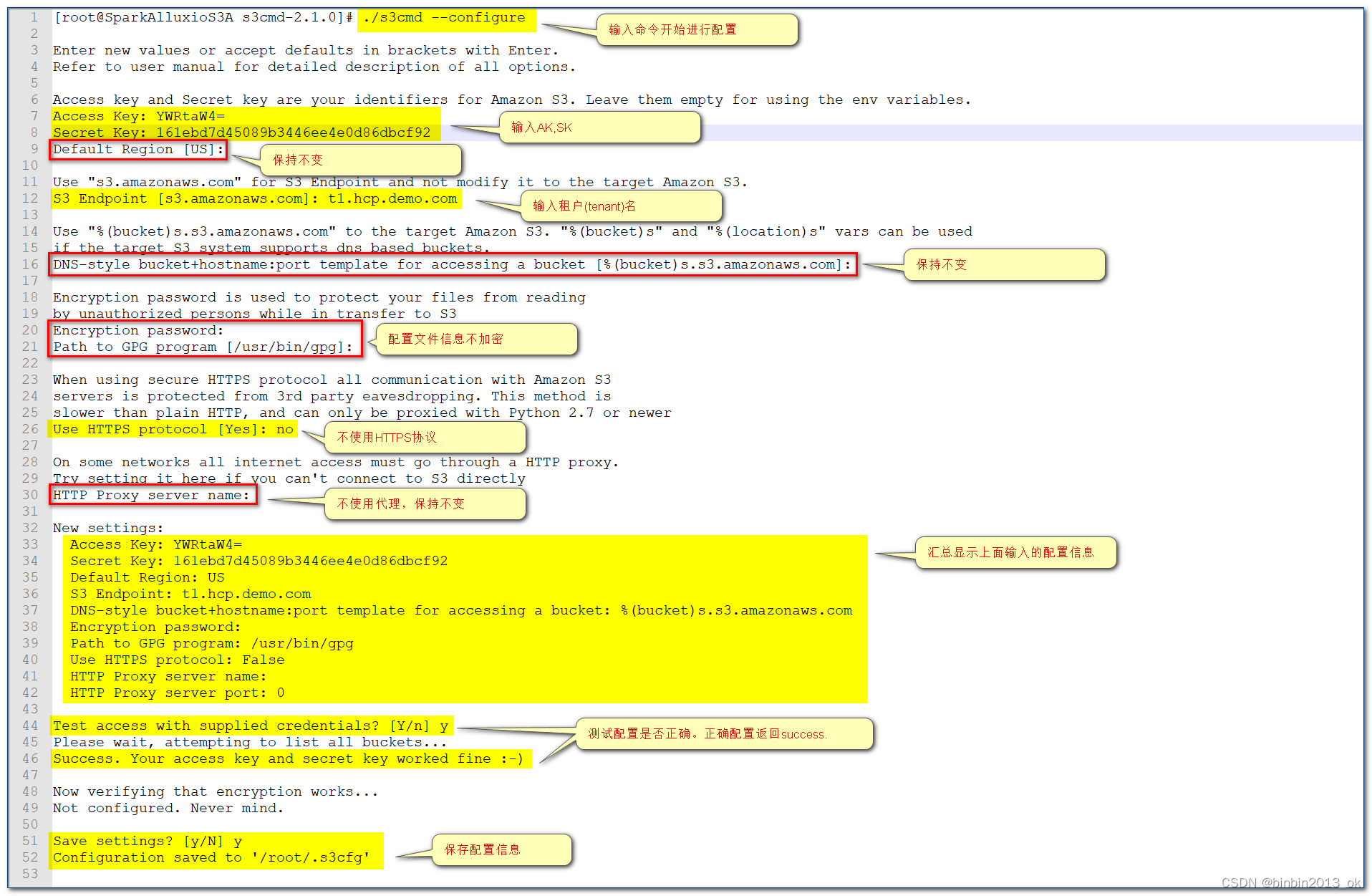Click the red-boxed HTTP Proxy server name field
Image resolution: width=1372 pixels, height=896 pixels.
pyautogui.click(x=152, y=494)
